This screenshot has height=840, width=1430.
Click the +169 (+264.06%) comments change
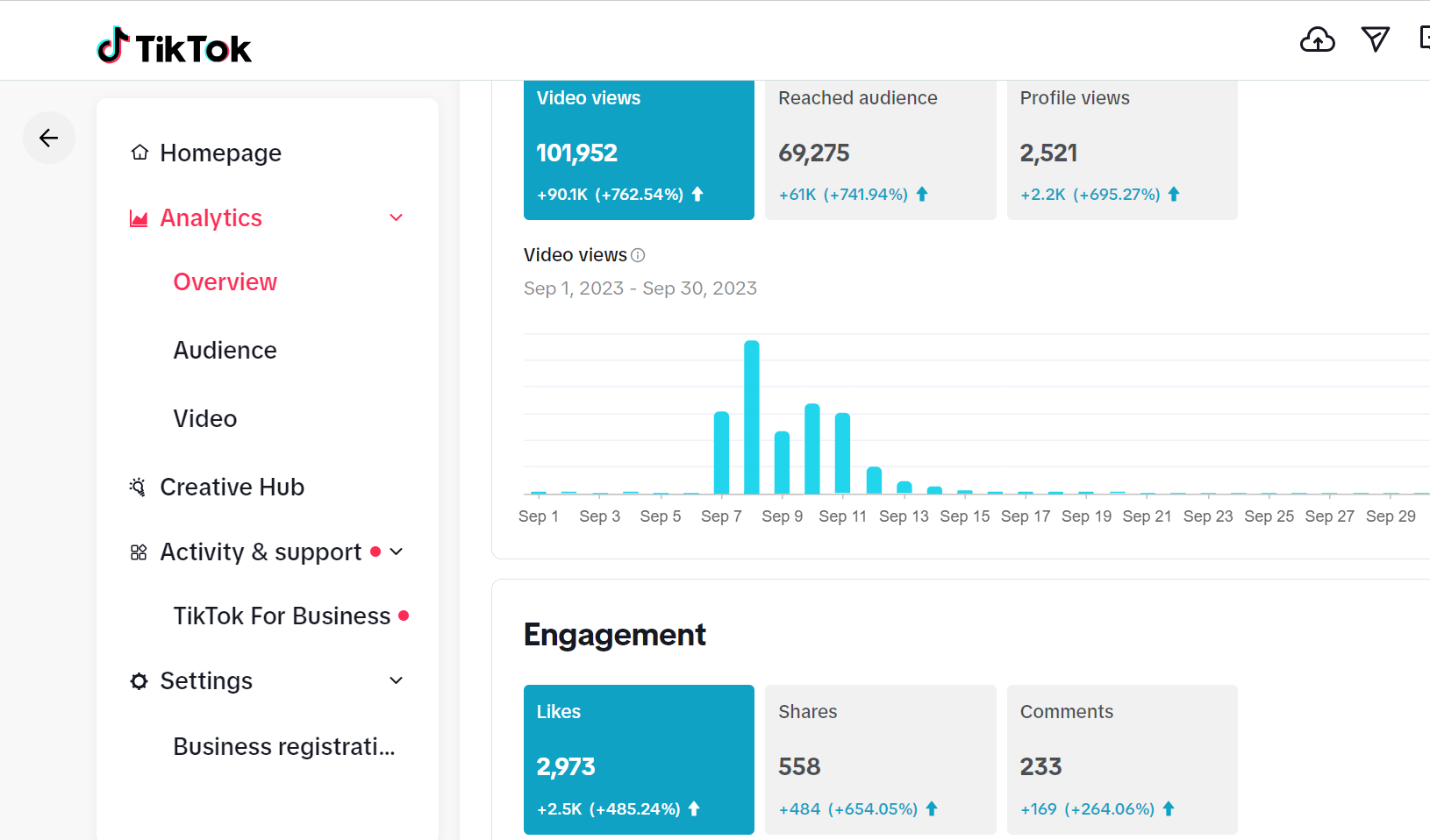pyautogui.click(x=1088, y=809)
